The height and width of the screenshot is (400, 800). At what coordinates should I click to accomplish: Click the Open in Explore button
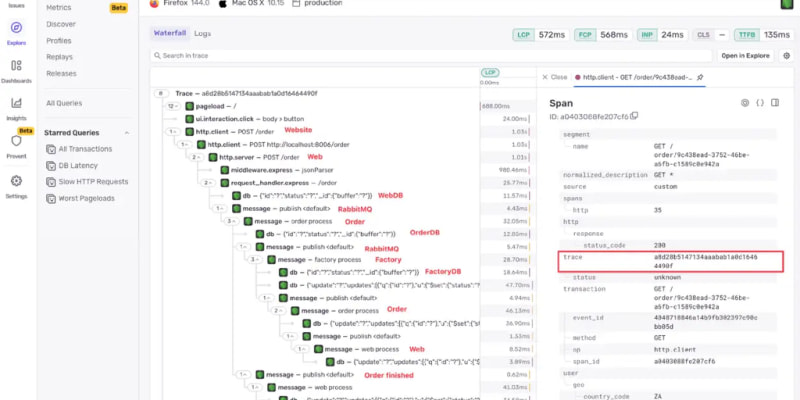(x=745, y=56)
